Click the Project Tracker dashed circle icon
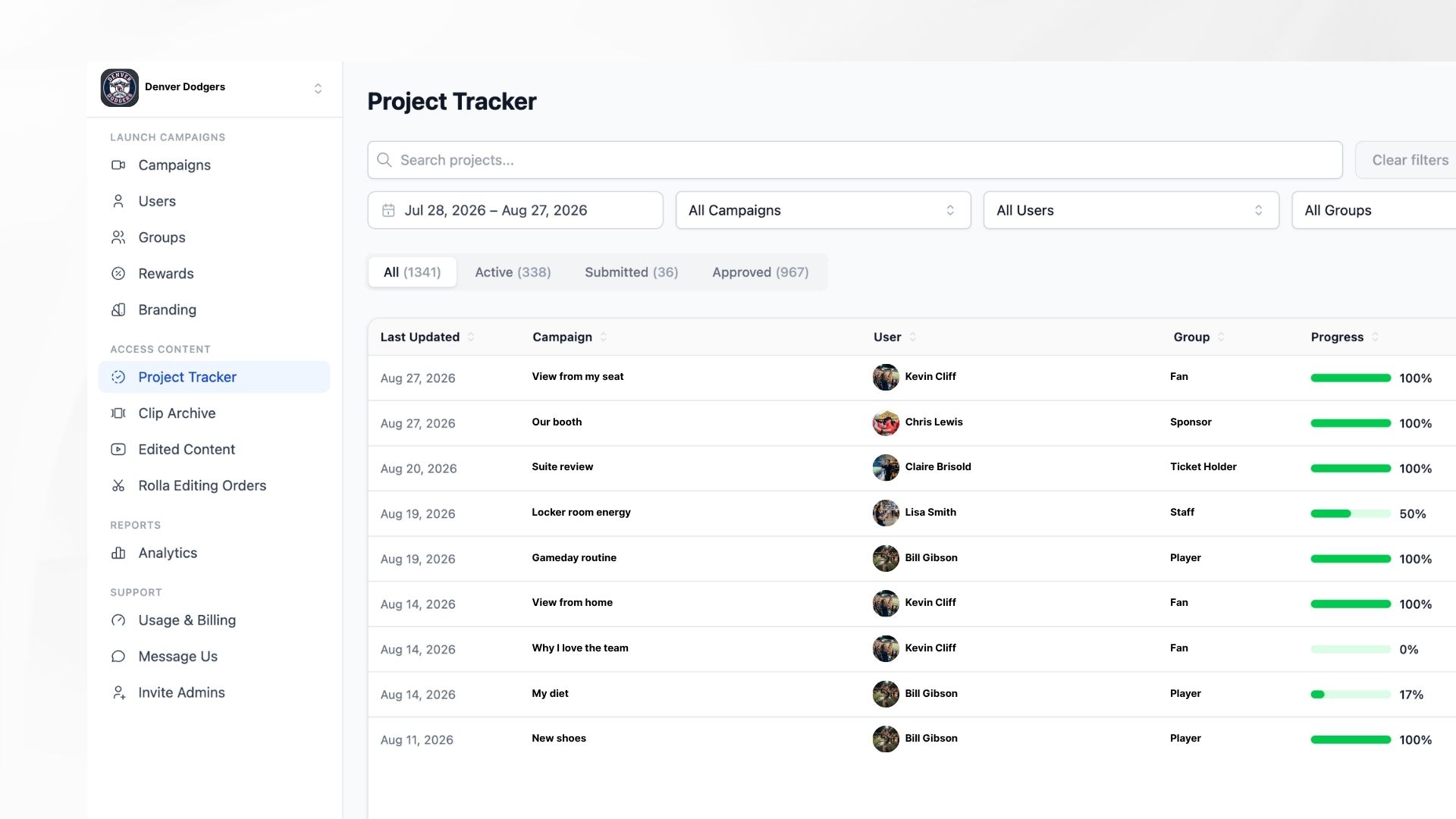The height and width of the screenshot is (819, 1456). [x=118, y=377]
